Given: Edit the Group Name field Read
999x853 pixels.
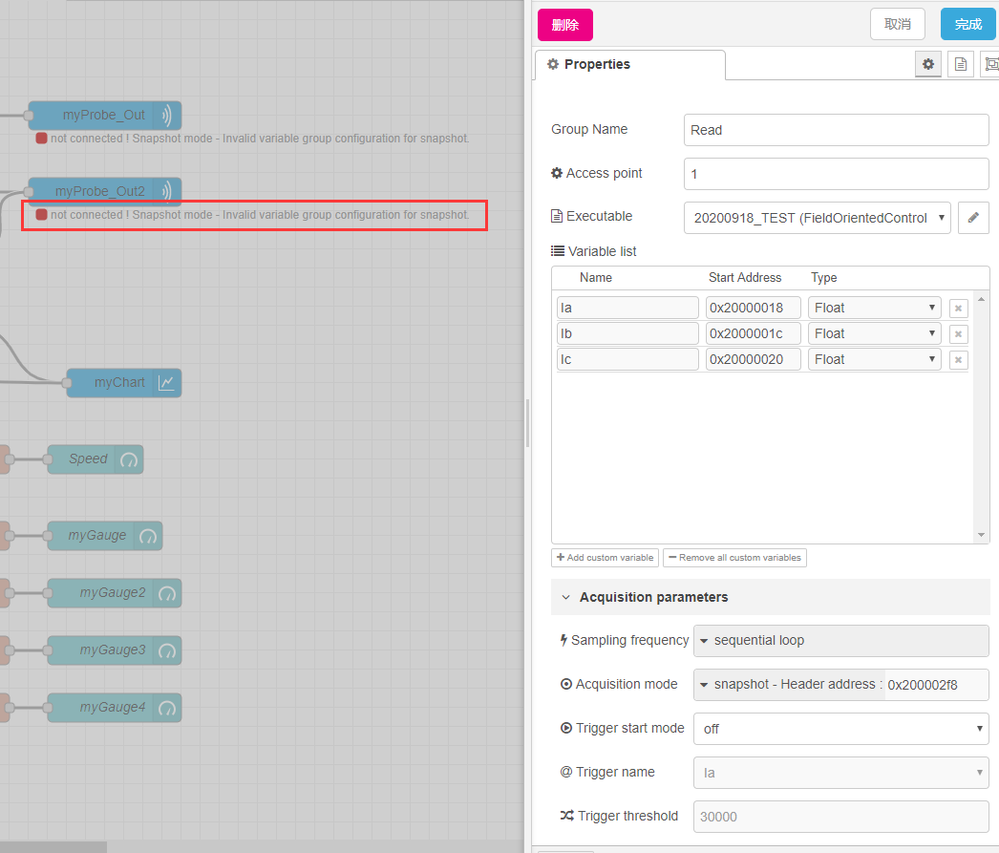Looking at the screenshot, I should click(x=836, y=130).
